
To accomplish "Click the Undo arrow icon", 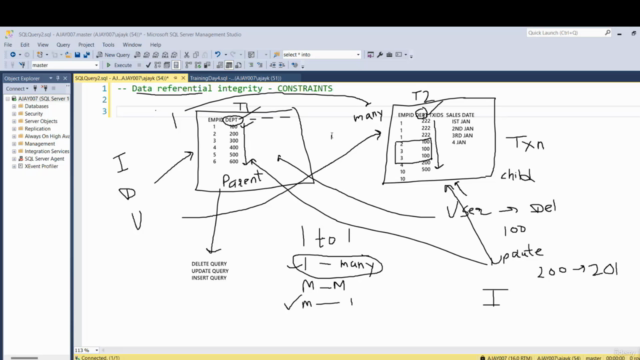I will pos(218,55).
